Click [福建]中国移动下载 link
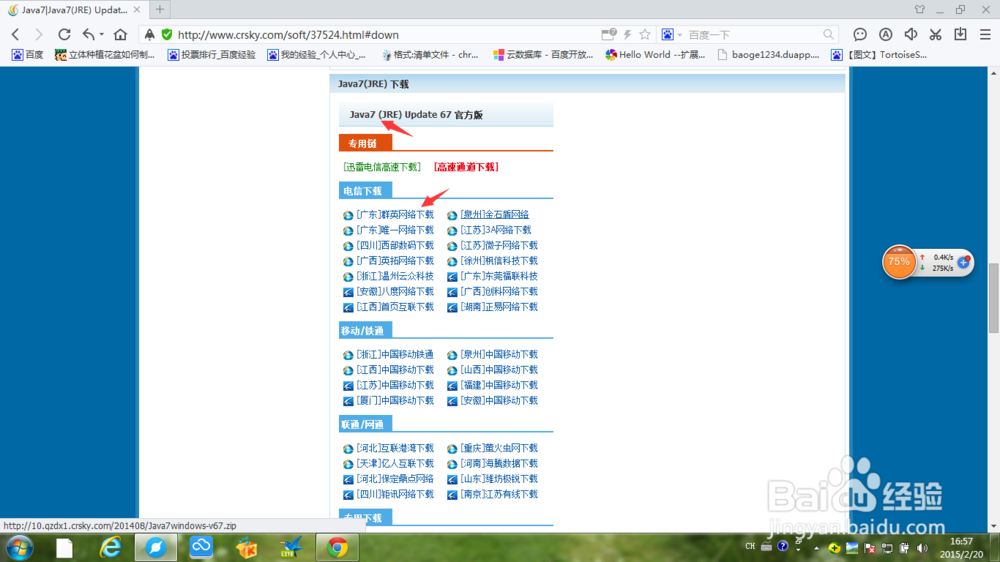 click(x=499, y=385)
